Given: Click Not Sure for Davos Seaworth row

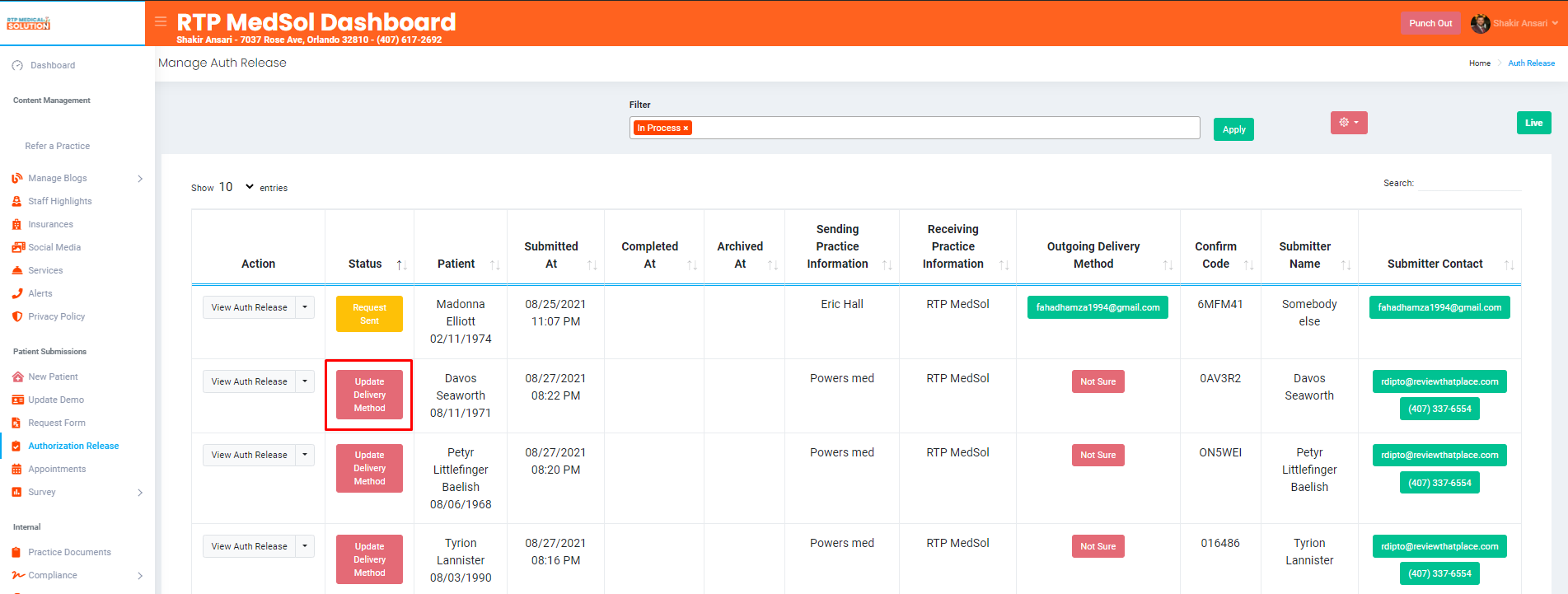Looking at the screenshot, I should (x=1098, y=381).
